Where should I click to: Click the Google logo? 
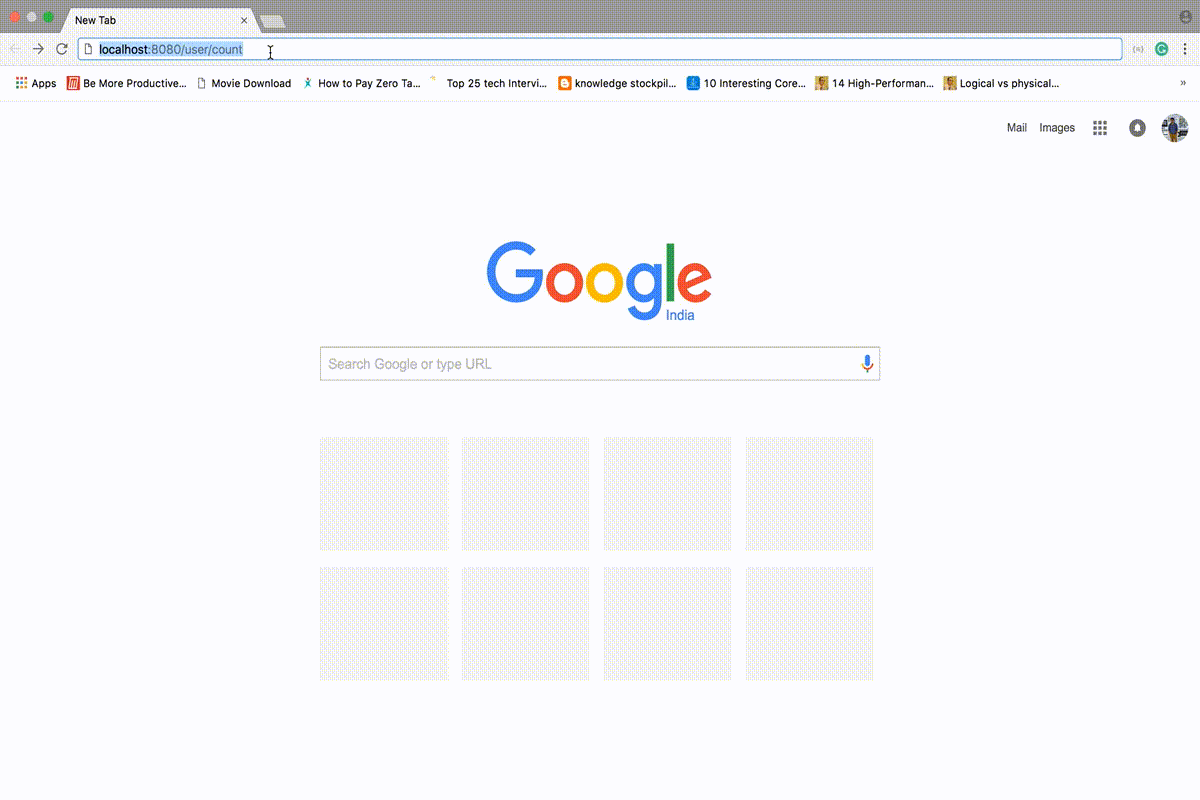coord(599,280)
